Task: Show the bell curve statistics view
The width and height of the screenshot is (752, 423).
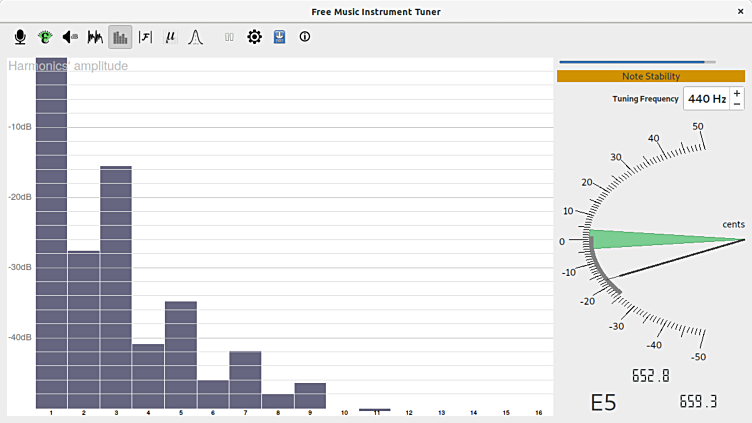Action: 196,38
